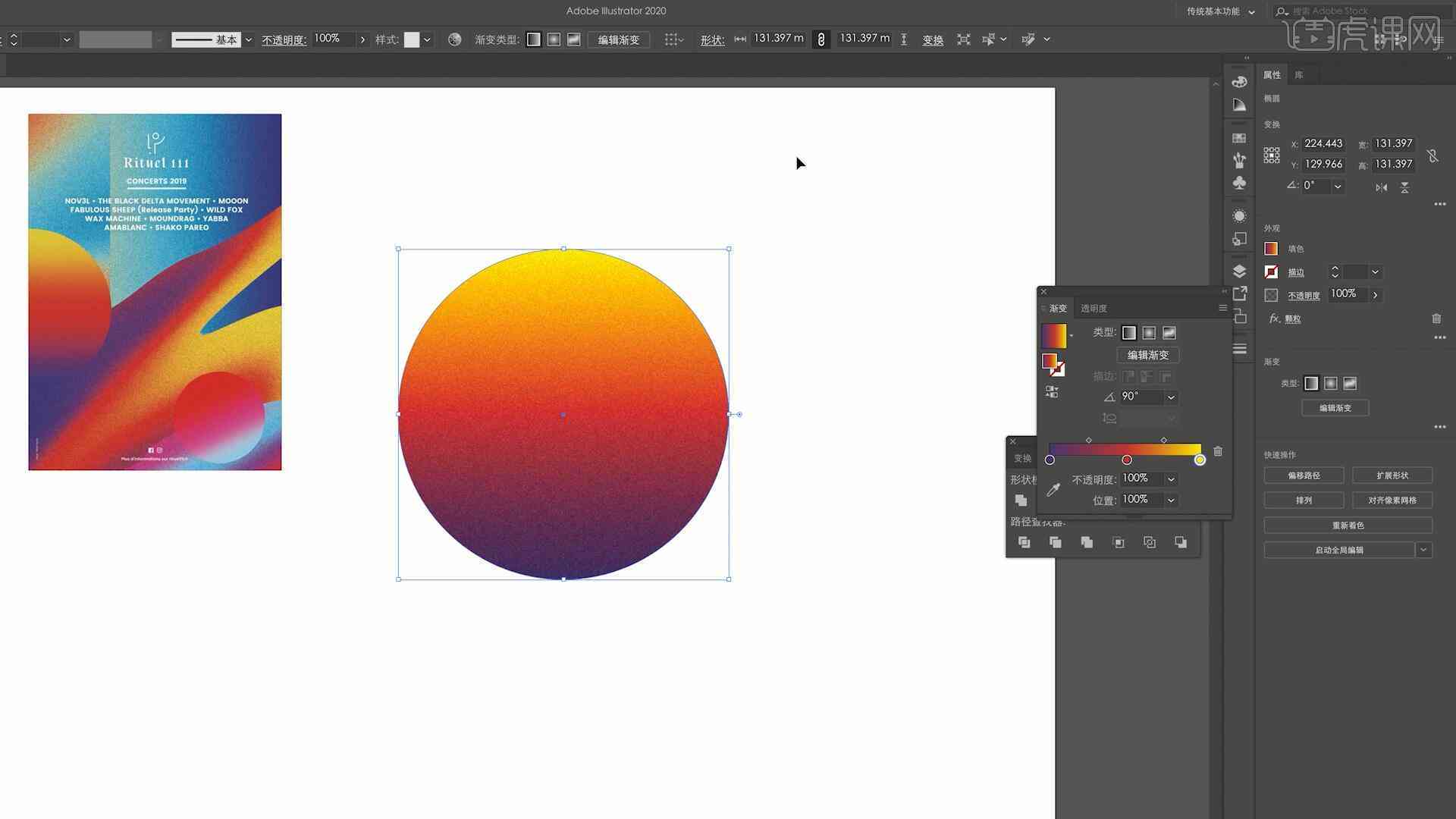This screenshot has height=819, width=1456.
Task: Click 编辑渐变 button in control bar
Action: [x=619, y=39]
